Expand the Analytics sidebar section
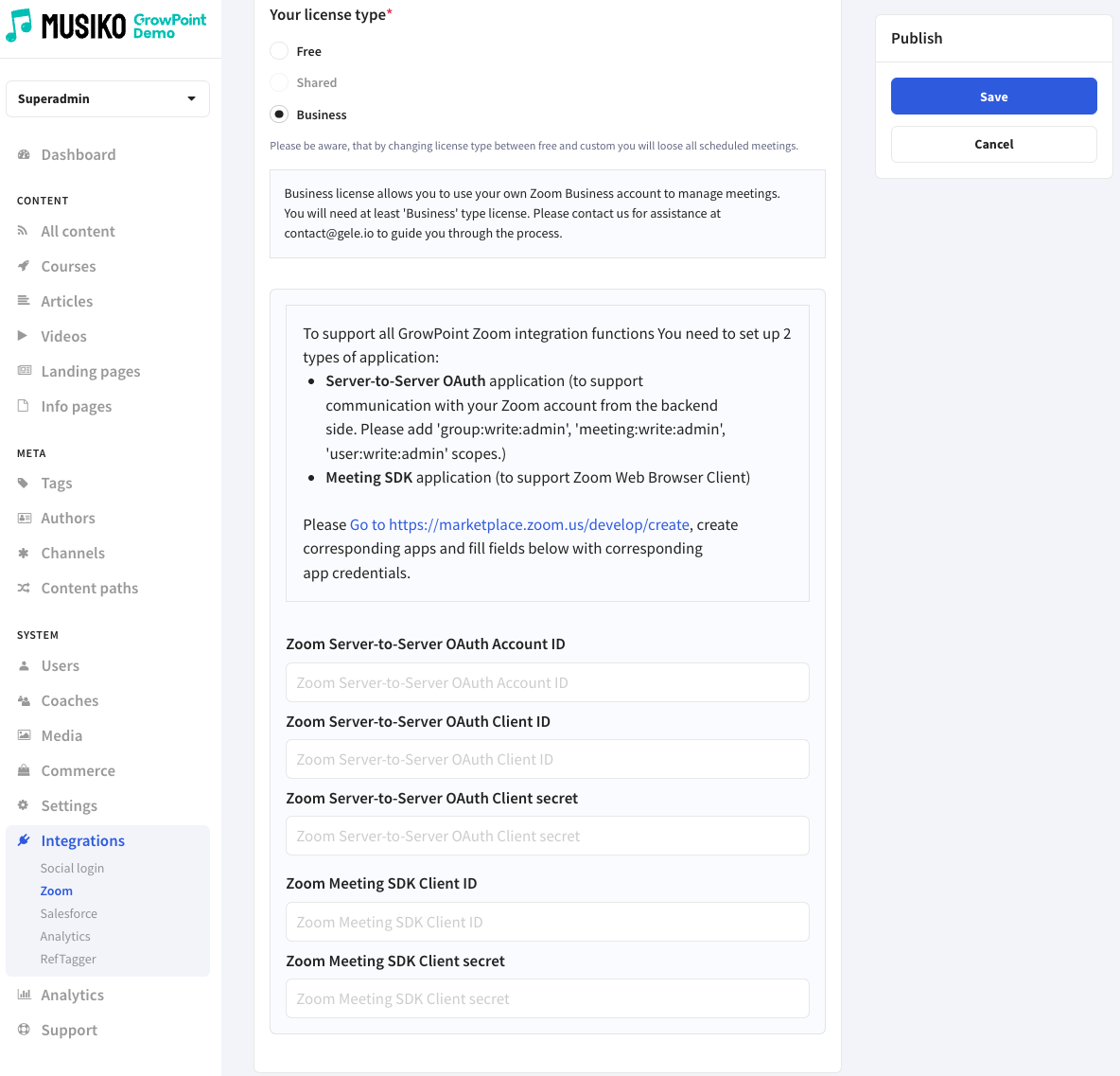This screenshot has width=1120, height=1076. click(72, 996)
